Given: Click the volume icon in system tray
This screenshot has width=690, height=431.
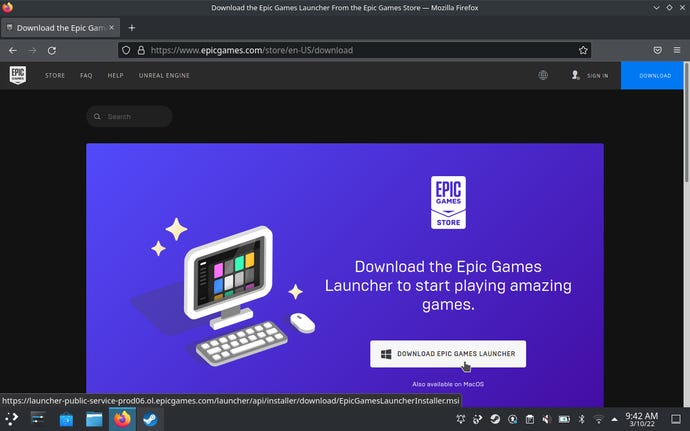Looking at the screenshot, I should tap(546, 419).
